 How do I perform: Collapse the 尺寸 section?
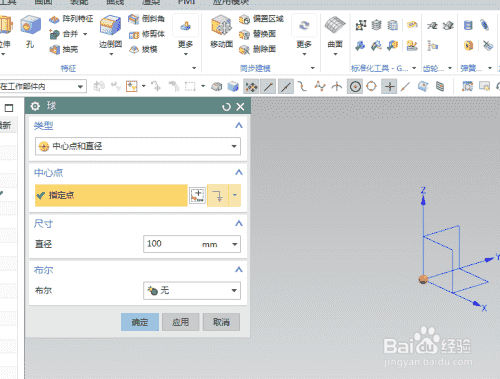[239, 223]
